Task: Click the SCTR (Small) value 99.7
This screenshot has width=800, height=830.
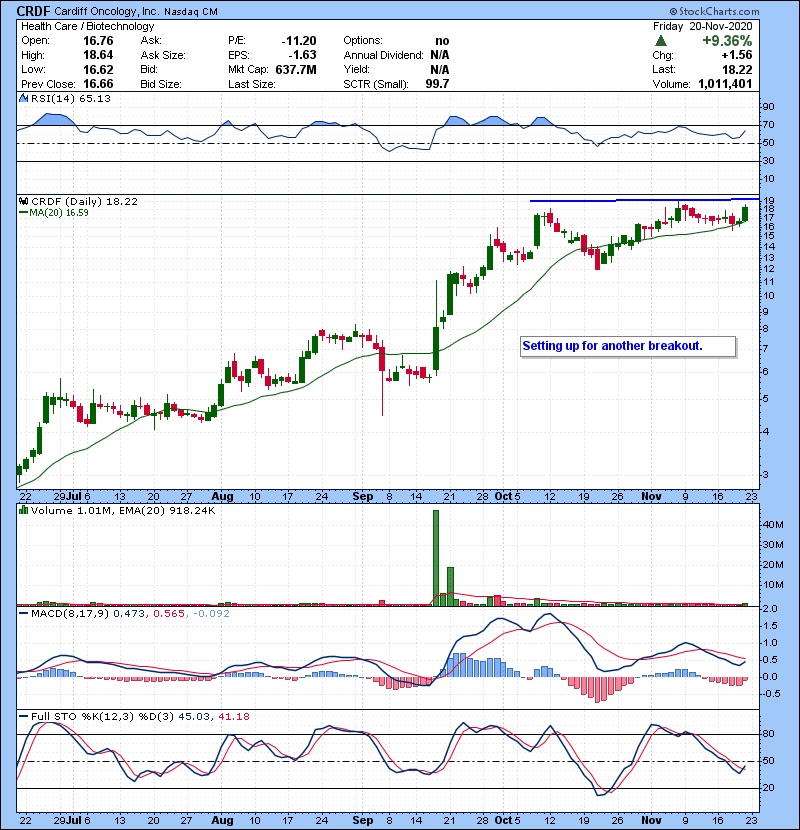Action: click(x=437, y=84)
